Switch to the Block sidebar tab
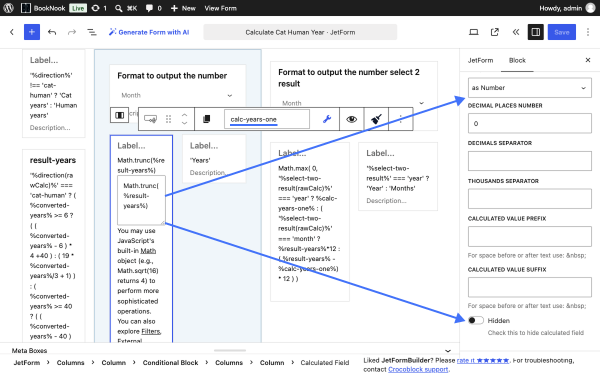The image size is (600, 375). click(517, 60)
